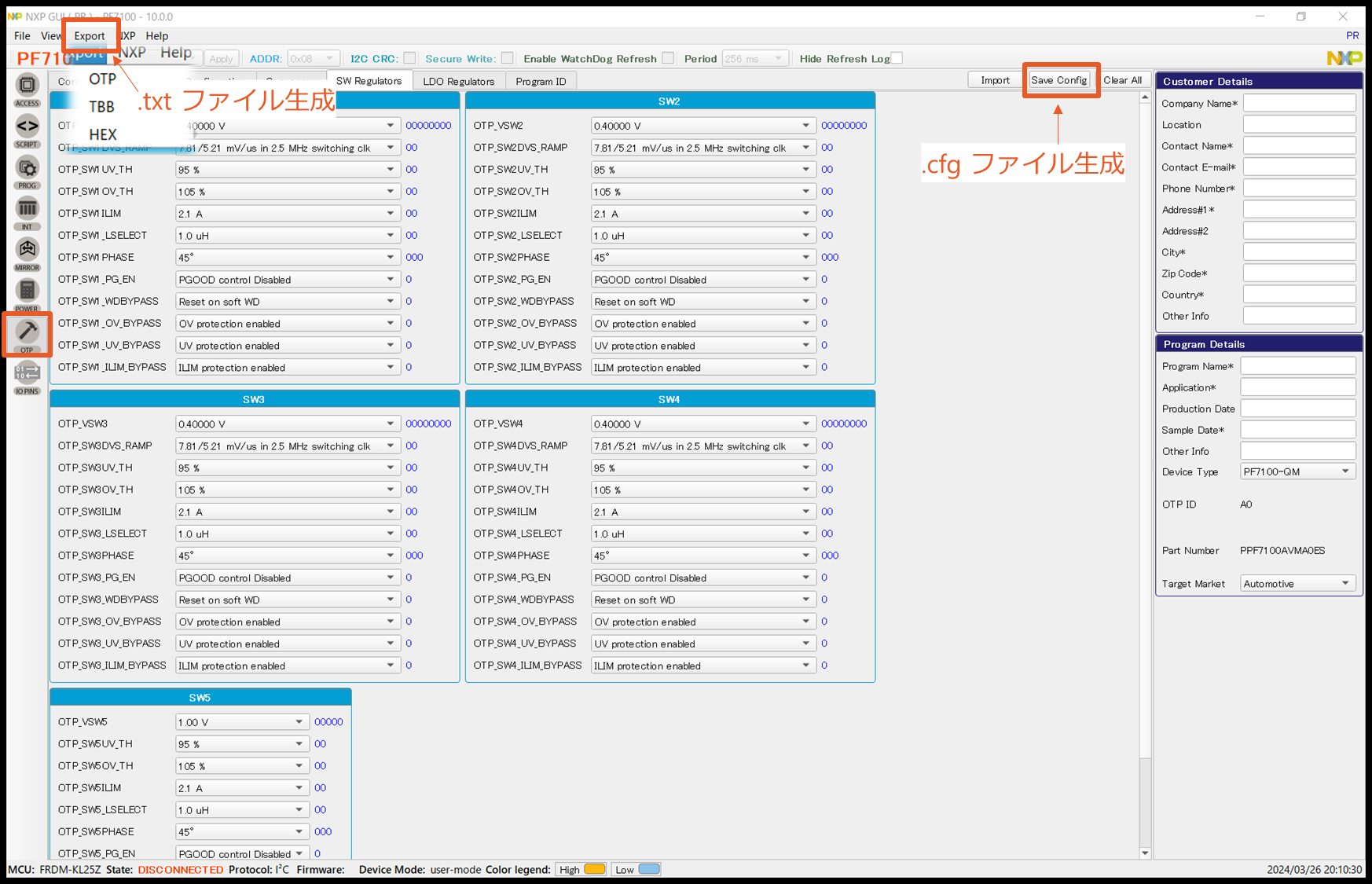Select the POWER calculator icon
Image resolution: width=1372 pixels, height=884 pixels.
coord(27,292)
